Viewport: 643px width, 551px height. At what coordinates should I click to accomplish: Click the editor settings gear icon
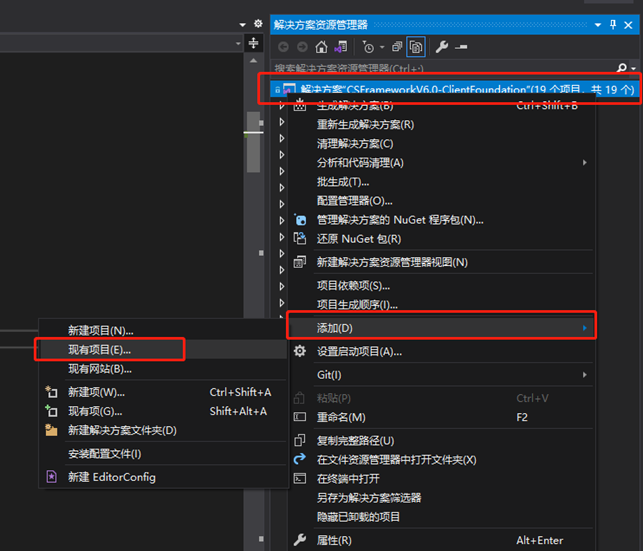point(258,23)
